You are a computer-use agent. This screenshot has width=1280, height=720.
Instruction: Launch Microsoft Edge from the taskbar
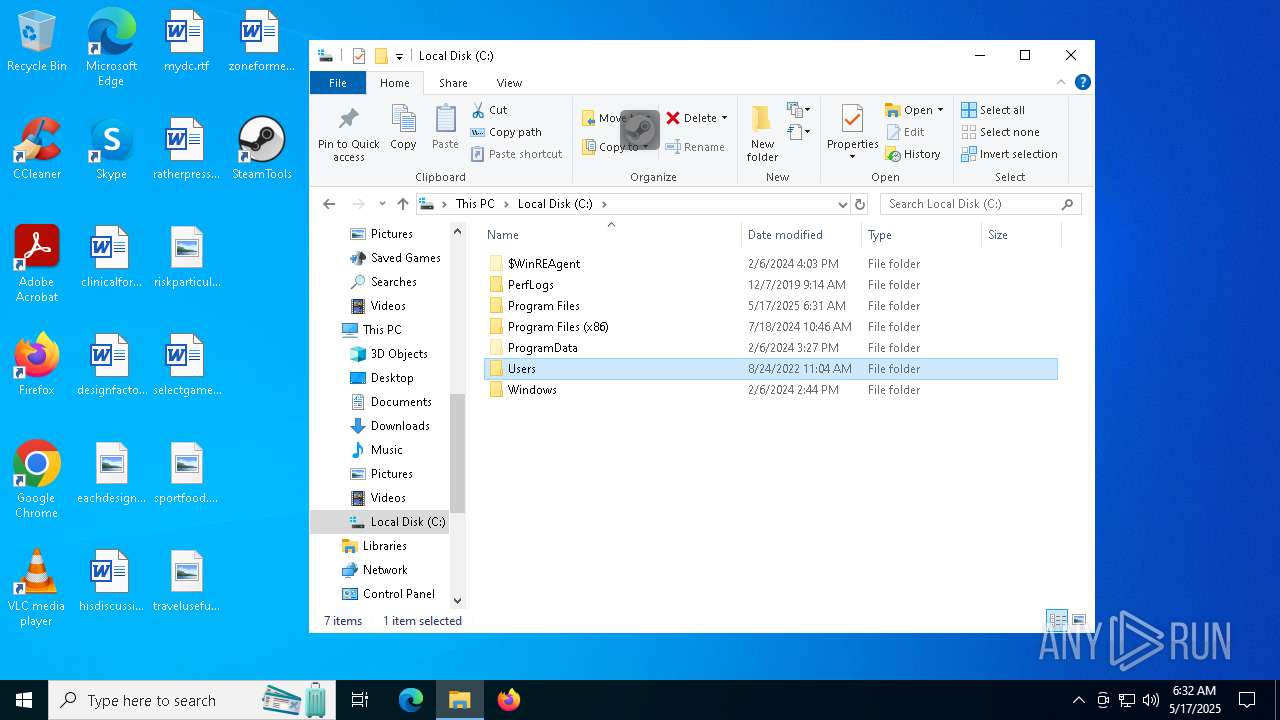click(411, 700)
